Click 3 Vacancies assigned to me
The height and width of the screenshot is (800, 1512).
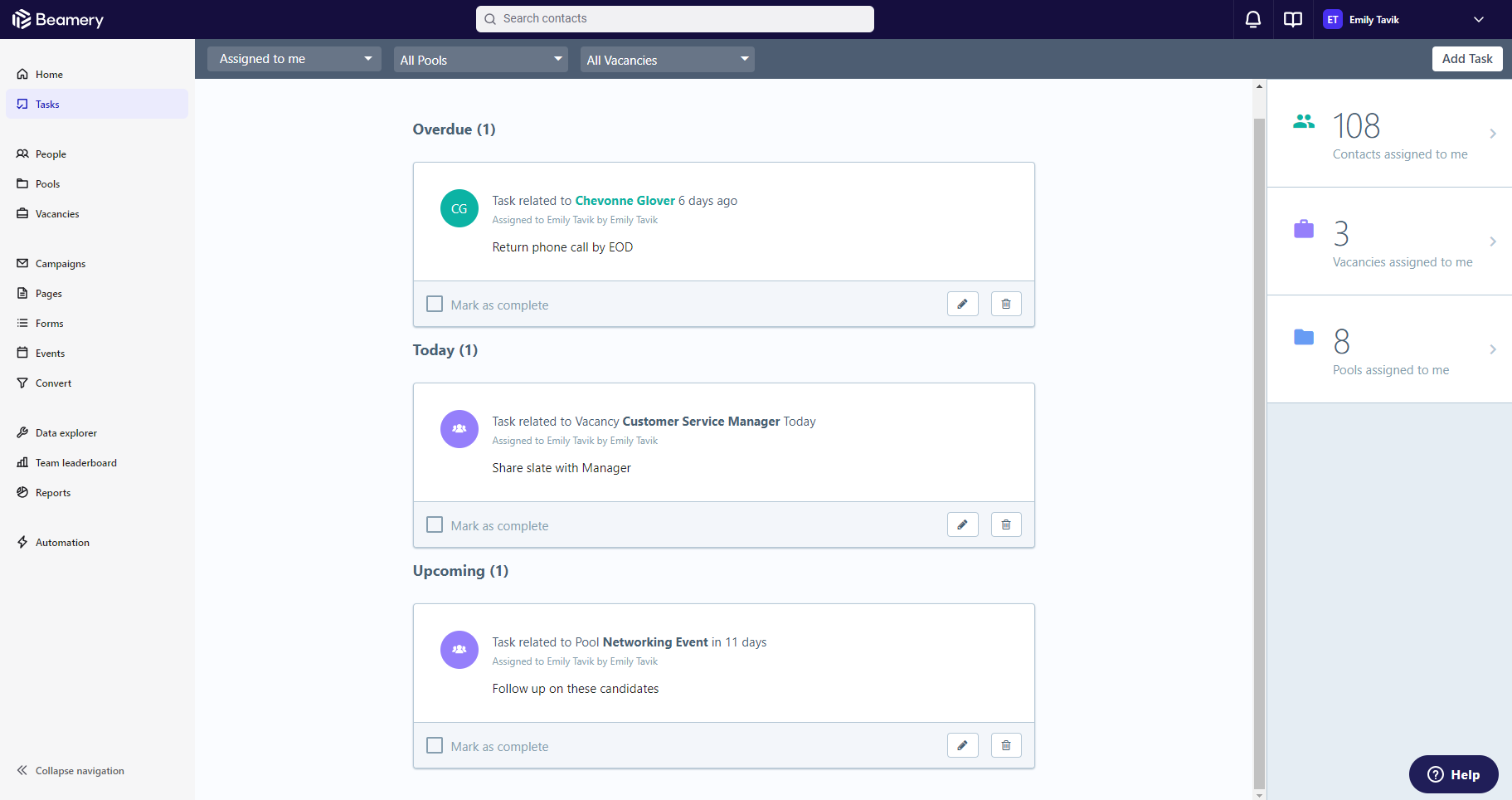coord(1390,241)
